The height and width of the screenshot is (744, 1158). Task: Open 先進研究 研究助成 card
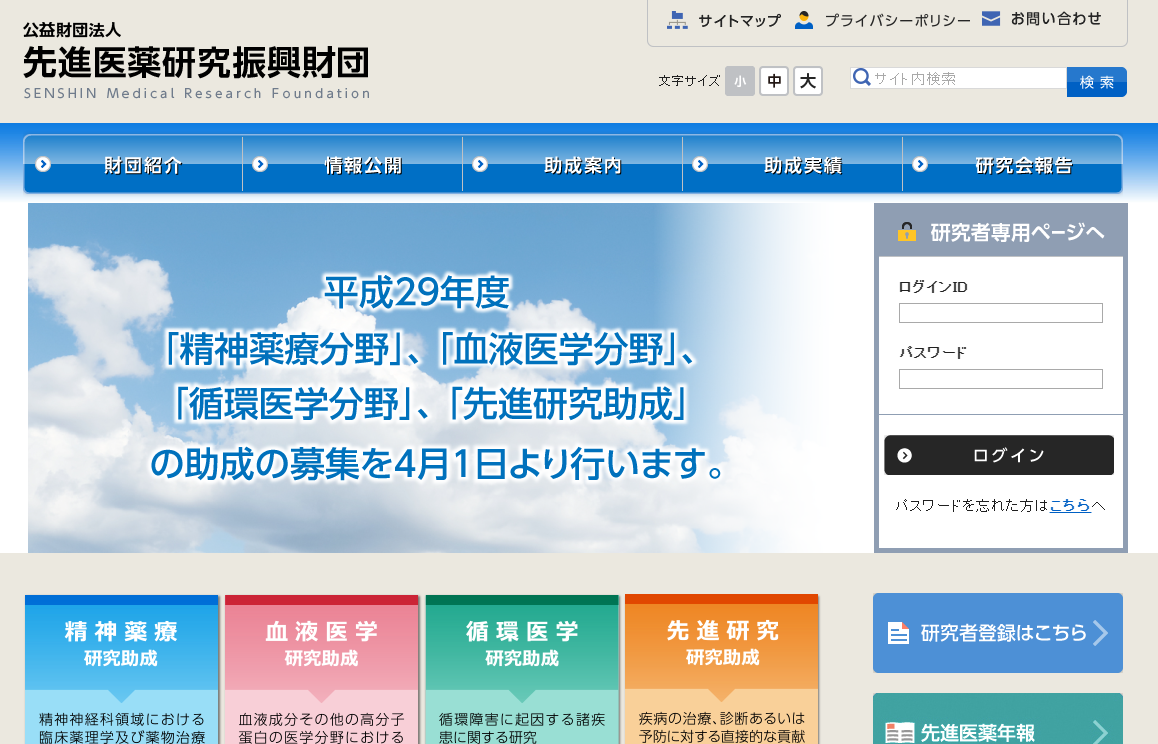(x=722, y=669)
